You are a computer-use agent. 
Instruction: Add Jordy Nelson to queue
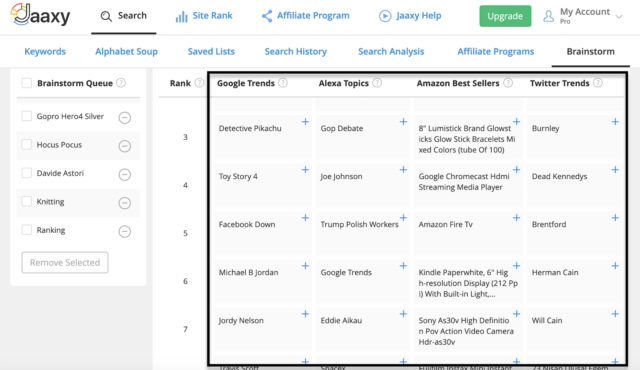point(305,314)
